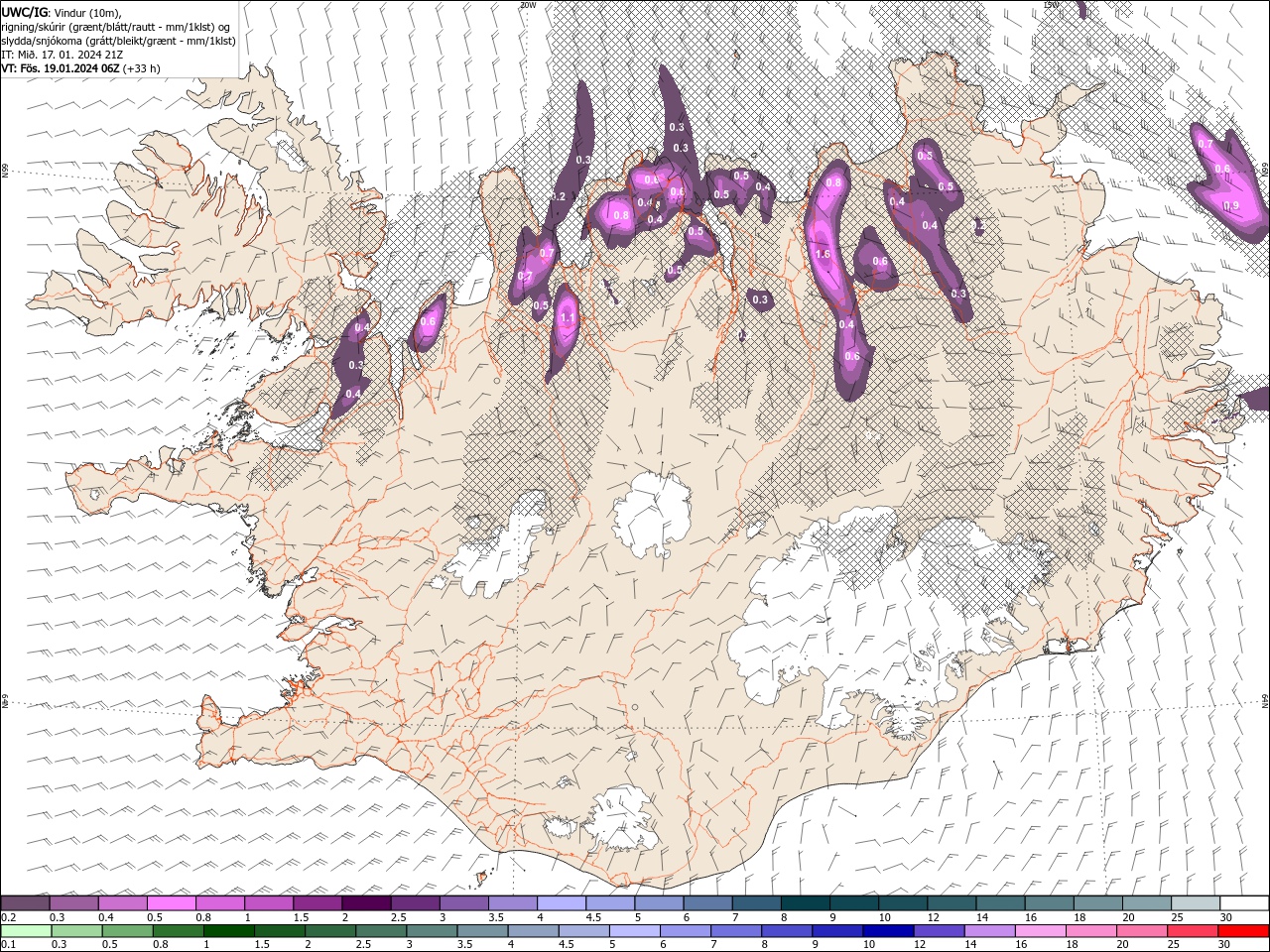Screen dimensions: 1270x952
Task: Click the 15W longitude label at top
Action: point(1051,4)
